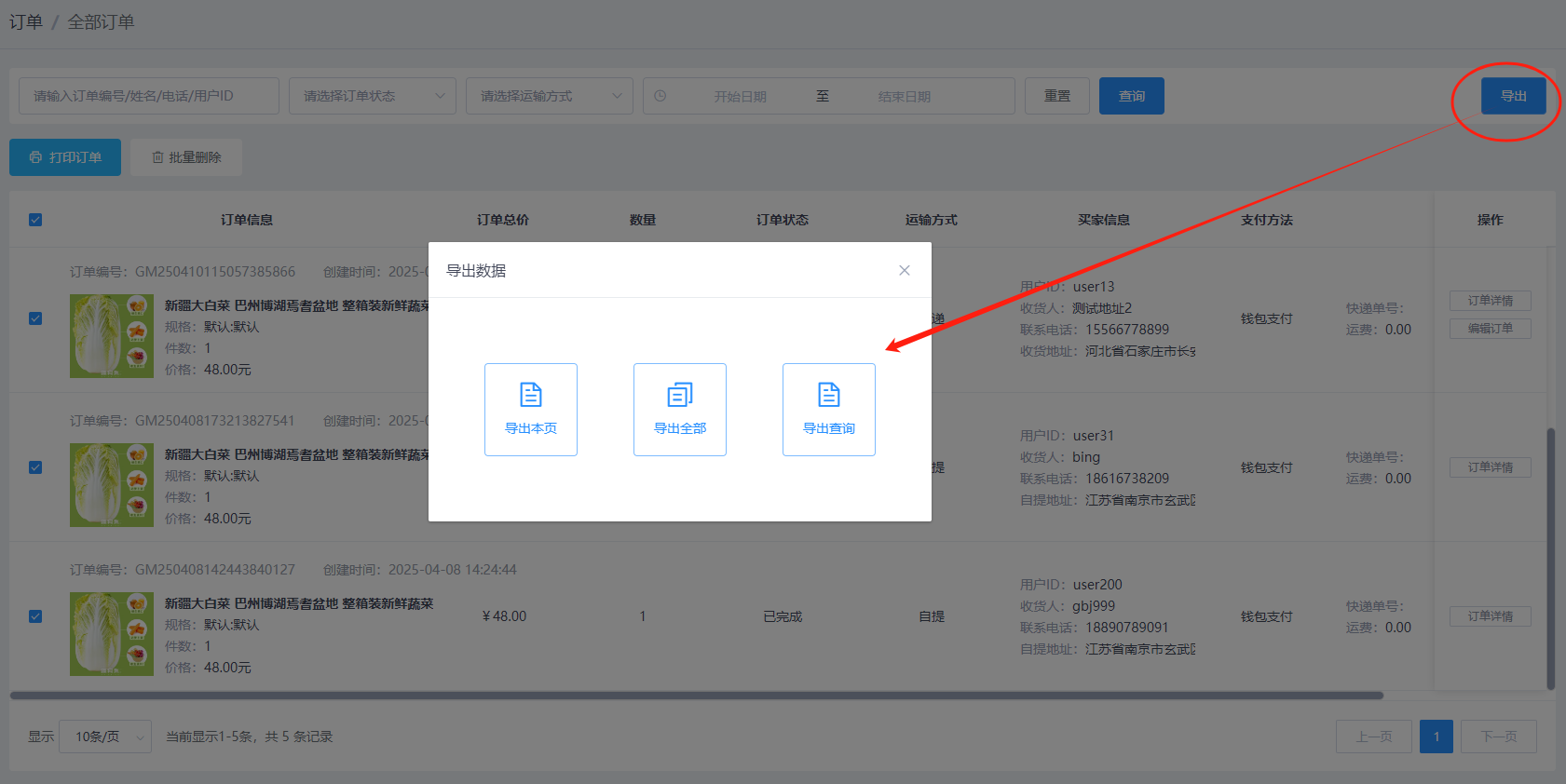This screenshot has height=784, width=1566.
Task: Open the 请选择运输方式 dropdown
Action: point(550,96)
